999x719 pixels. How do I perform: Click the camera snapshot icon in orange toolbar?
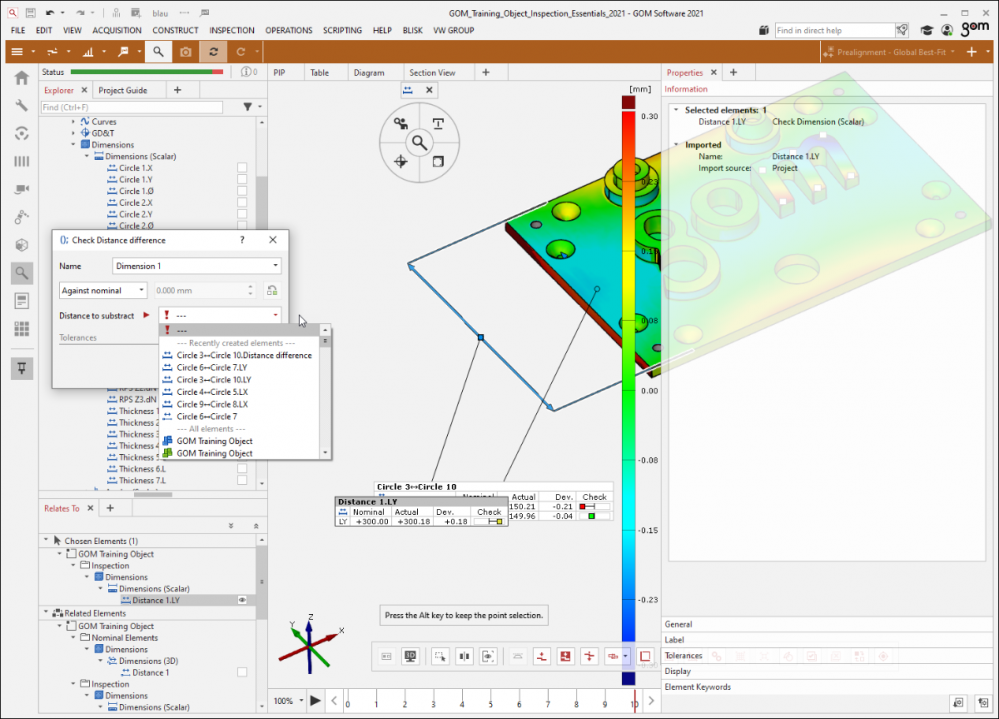[185, 51]
